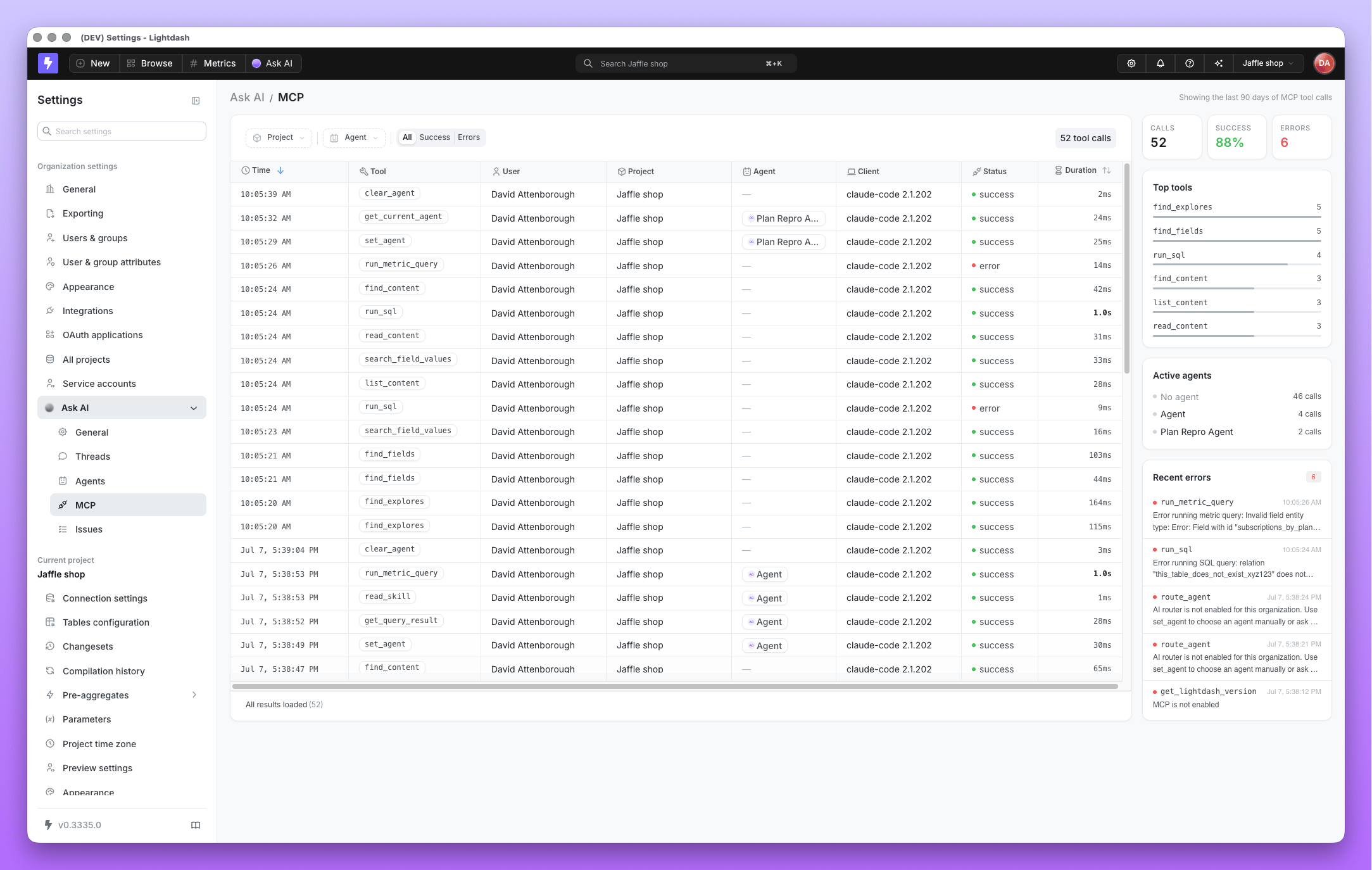Open the Jaffle shop project switcher
The width and height of the screenshot is (1372, 870).
[x=1268, y=63]
